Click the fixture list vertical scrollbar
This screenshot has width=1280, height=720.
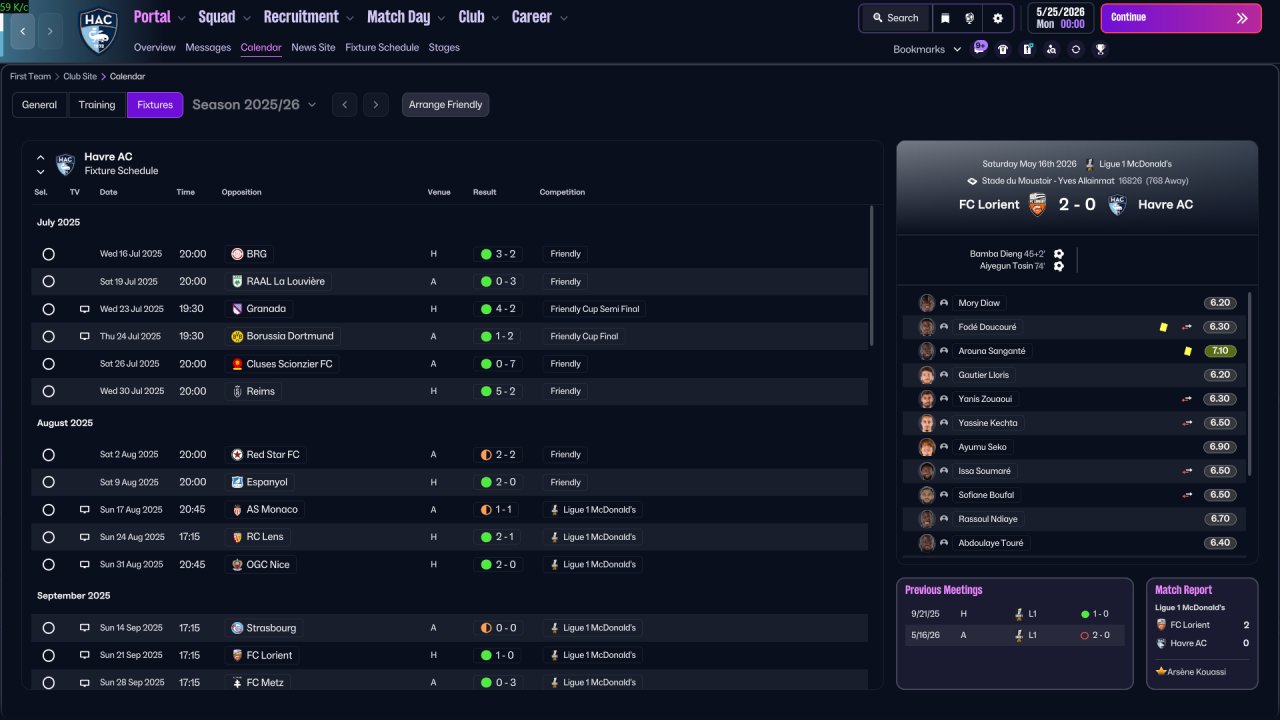point(872,275)
